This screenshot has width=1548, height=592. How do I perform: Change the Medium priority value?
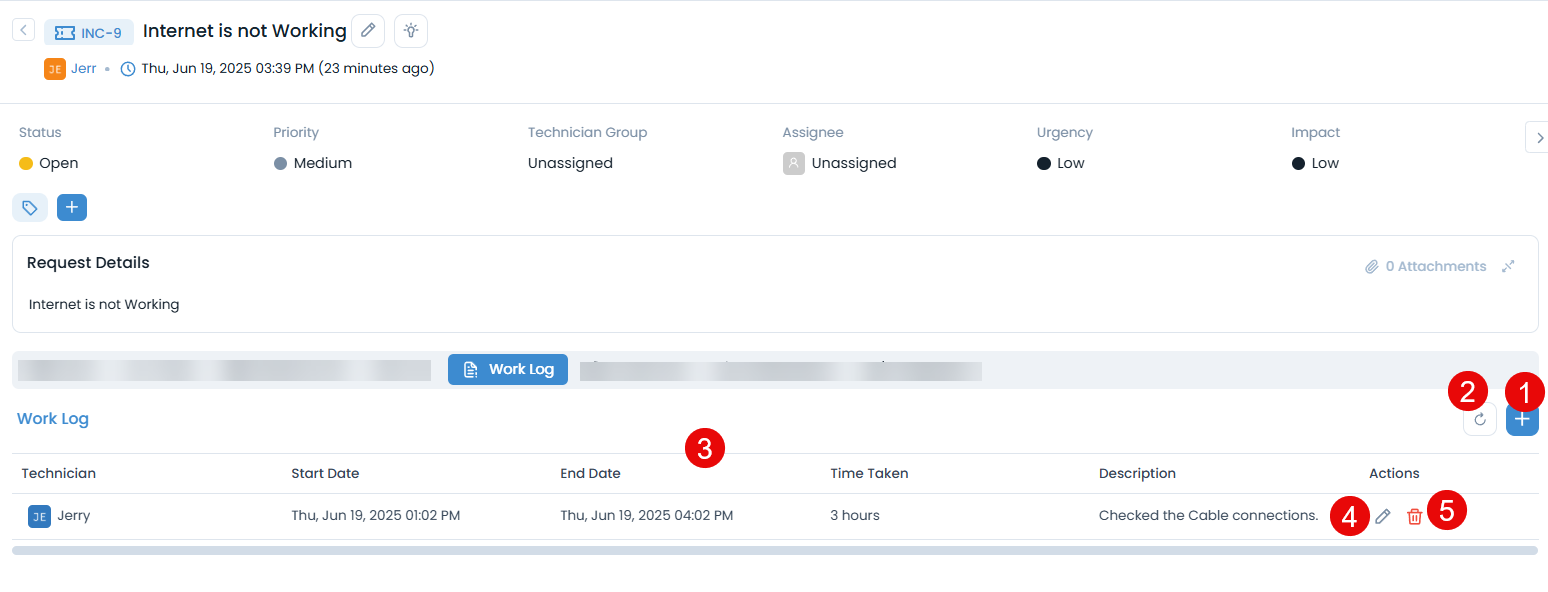click(322, 163)
